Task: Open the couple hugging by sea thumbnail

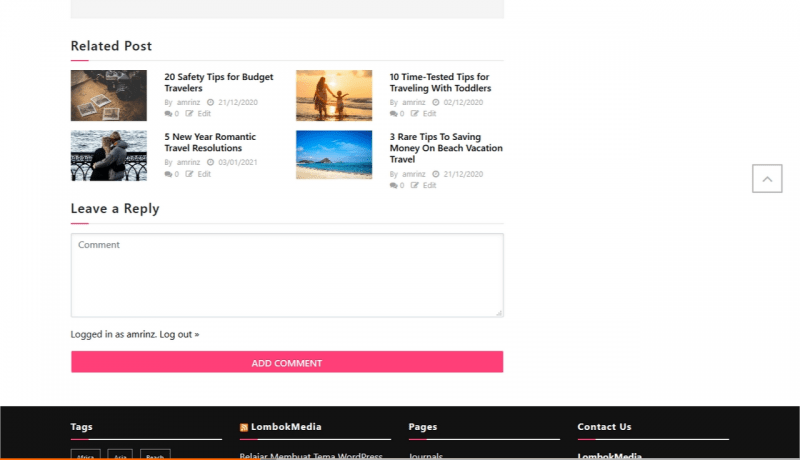Action: click(109, 156)
